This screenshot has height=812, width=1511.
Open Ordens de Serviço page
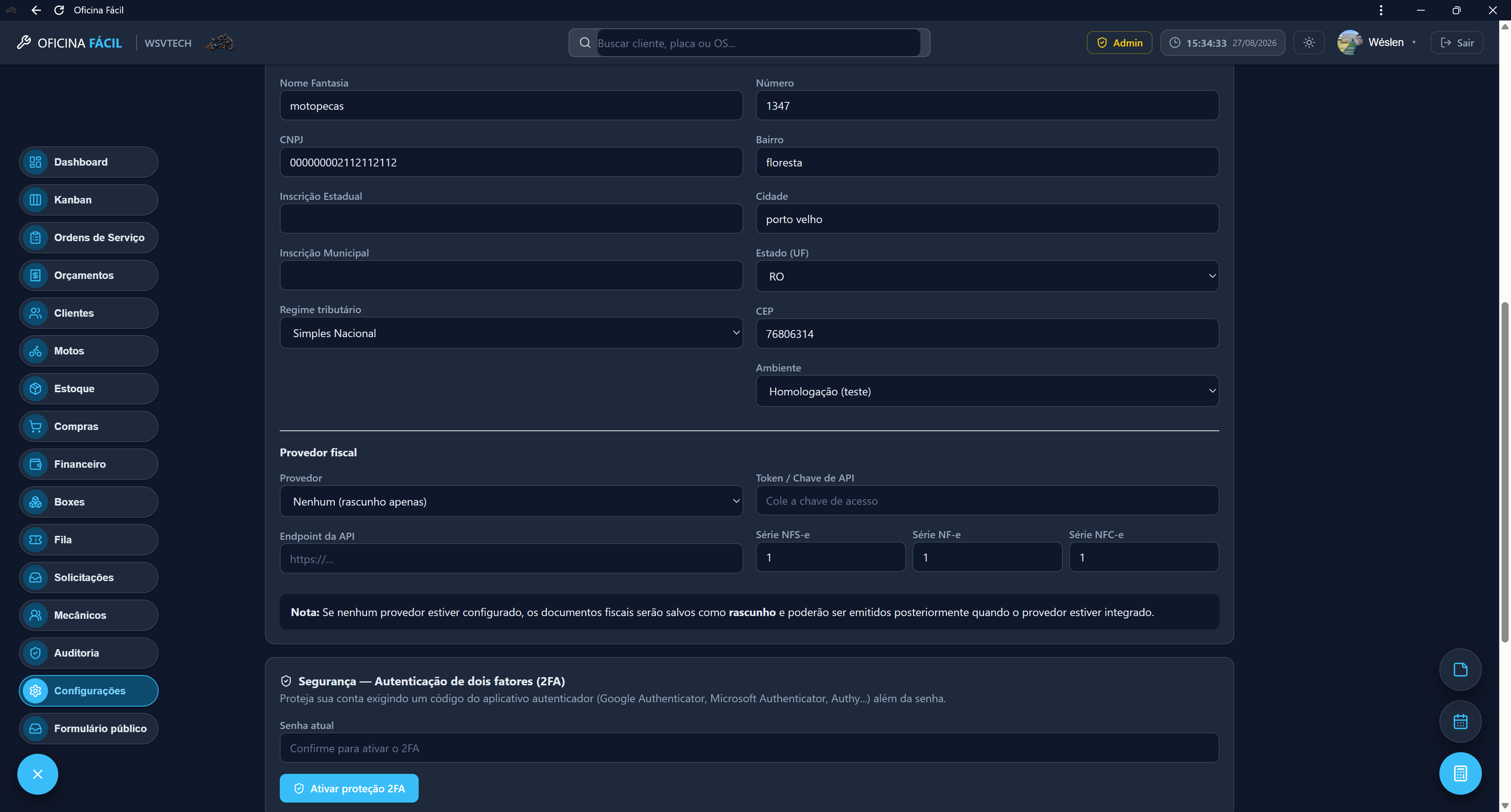click(89, 238)
